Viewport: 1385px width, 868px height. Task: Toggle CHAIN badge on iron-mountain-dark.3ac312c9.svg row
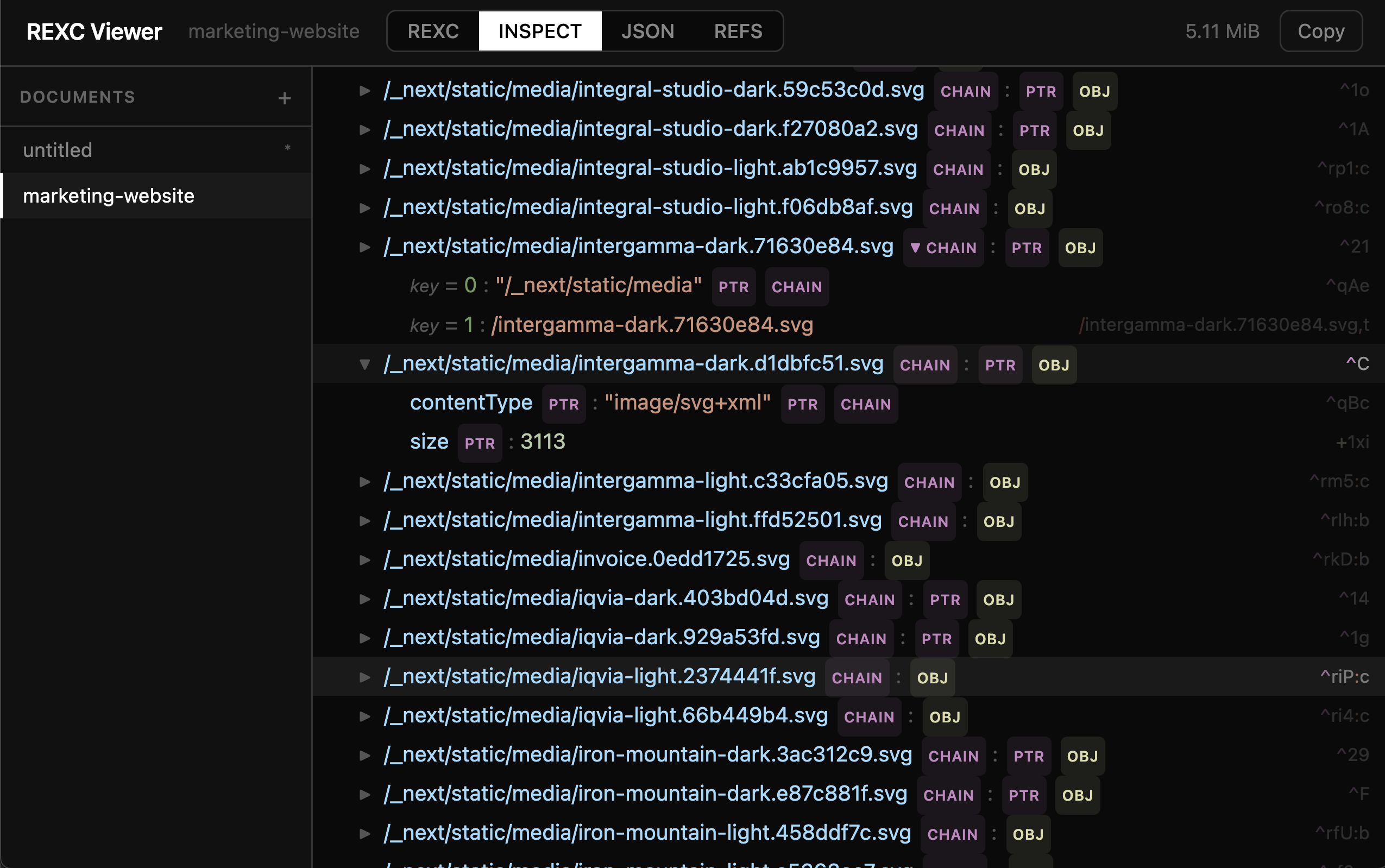tap(953, 756)
